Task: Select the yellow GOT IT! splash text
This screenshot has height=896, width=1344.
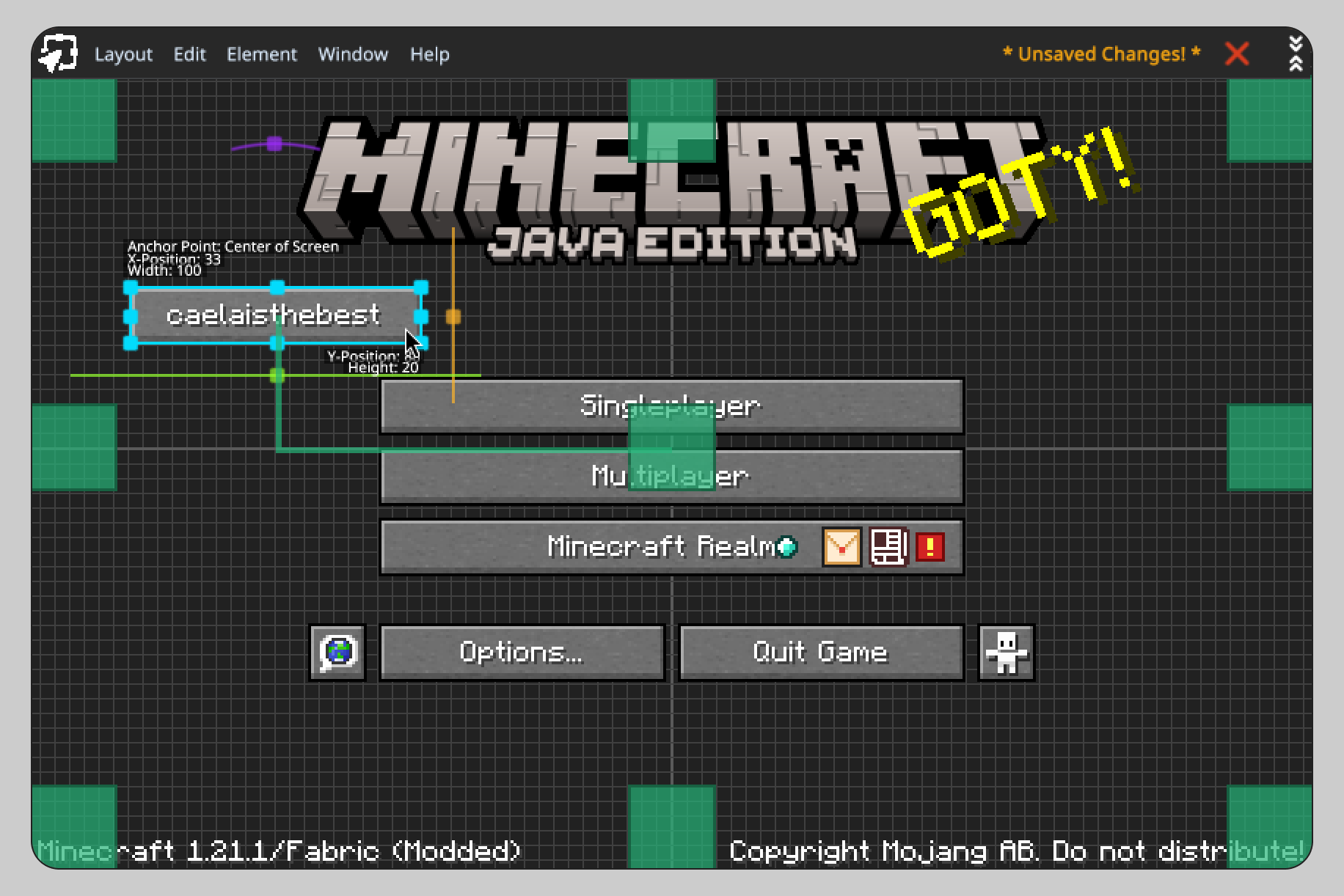Action: [x=1020, y=196]
